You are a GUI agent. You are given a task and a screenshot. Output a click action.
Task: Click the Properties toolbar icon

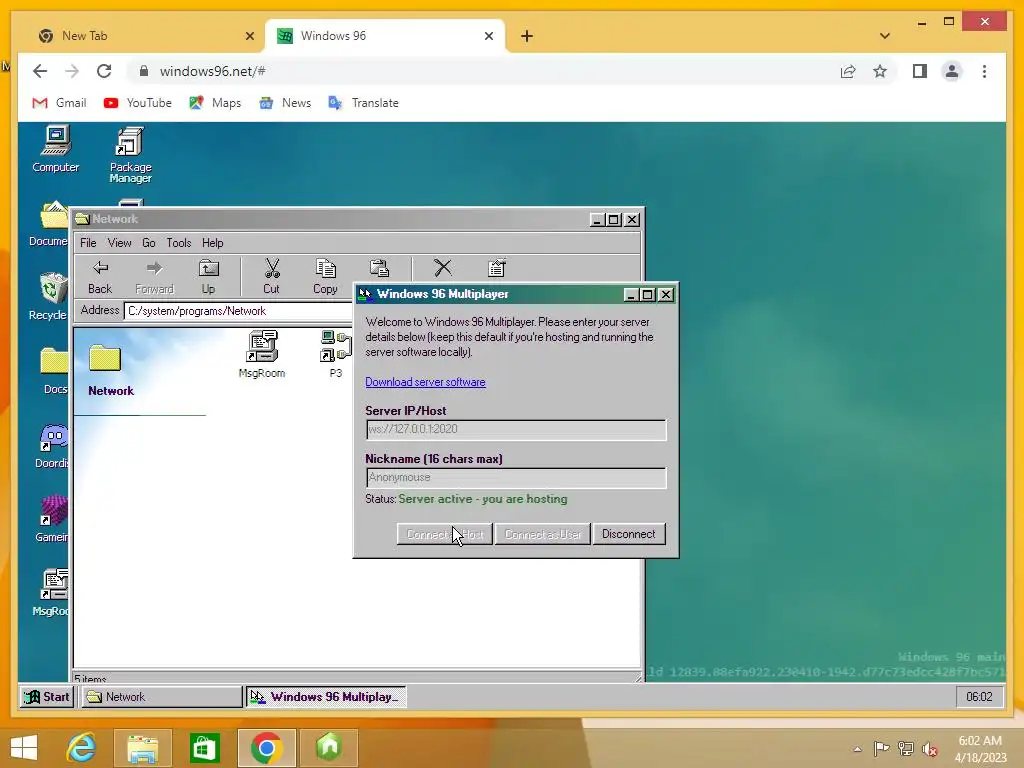496,268
